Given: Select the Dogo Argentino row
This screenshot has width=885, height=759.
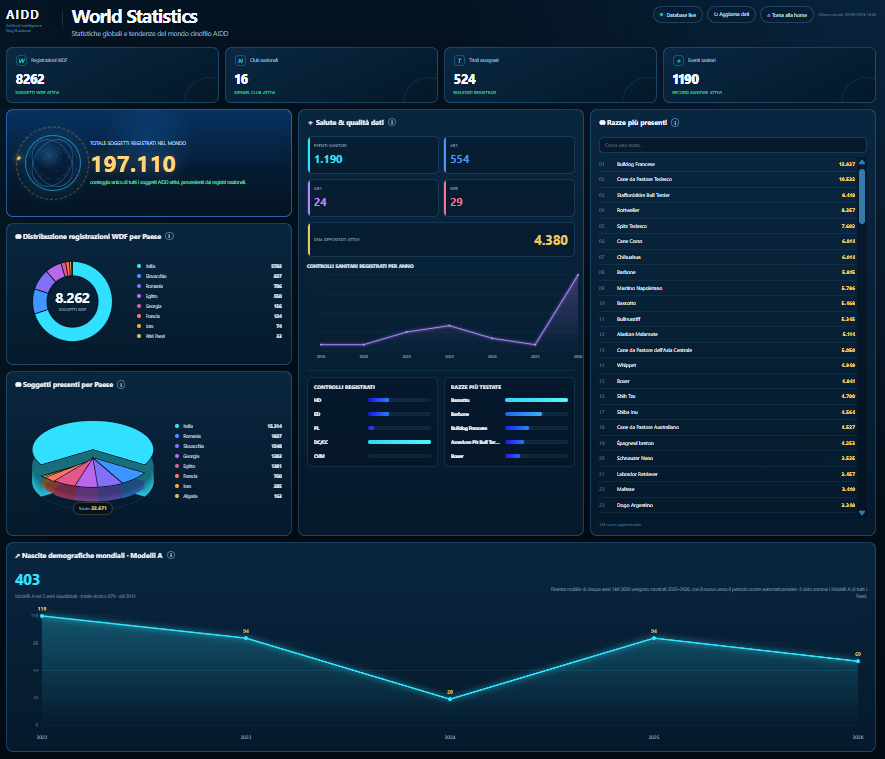Looking at the screenshot, I should click(727, 506).
